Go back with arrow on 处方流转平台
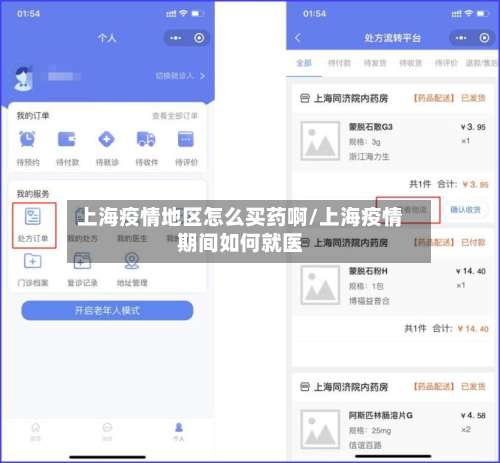 [x=298, y=38]
